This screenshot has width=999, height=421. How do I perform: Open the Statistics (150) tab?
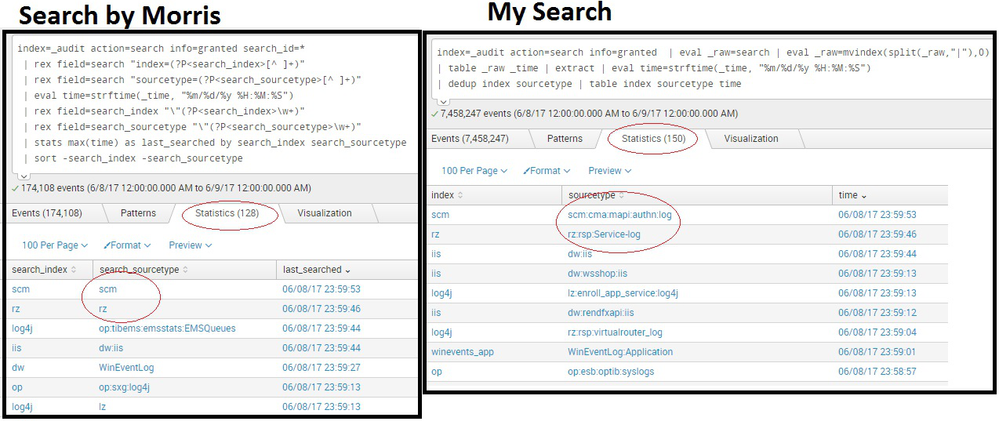652,138
